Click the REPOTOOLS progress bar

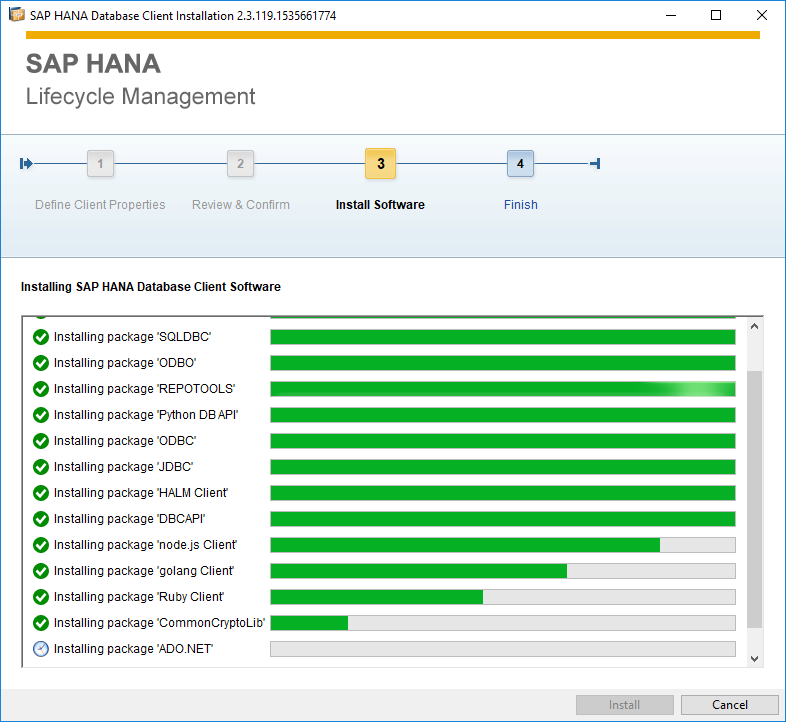pos(503,389)
